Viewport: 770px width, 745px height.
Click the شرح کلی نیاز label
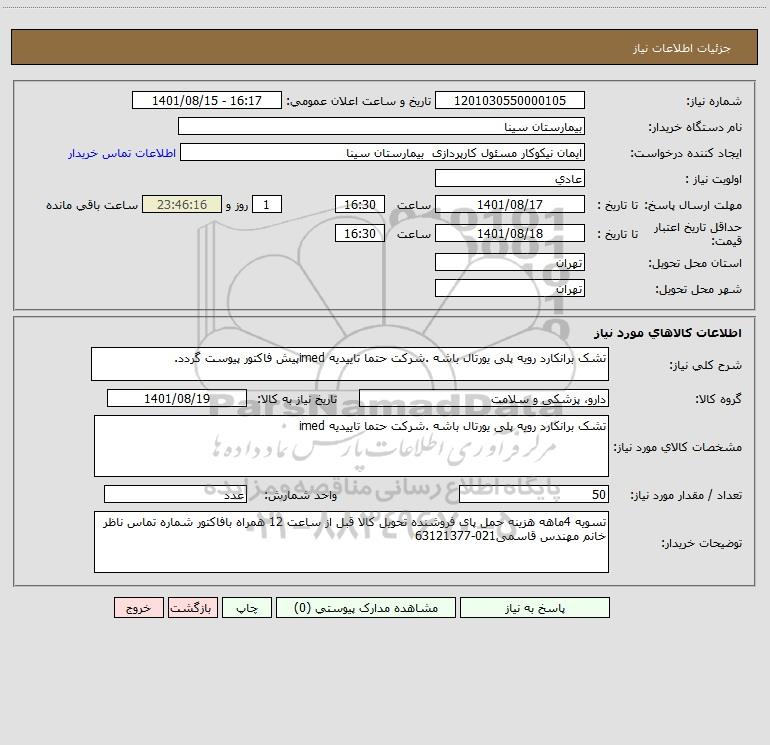tap(706, 365)
